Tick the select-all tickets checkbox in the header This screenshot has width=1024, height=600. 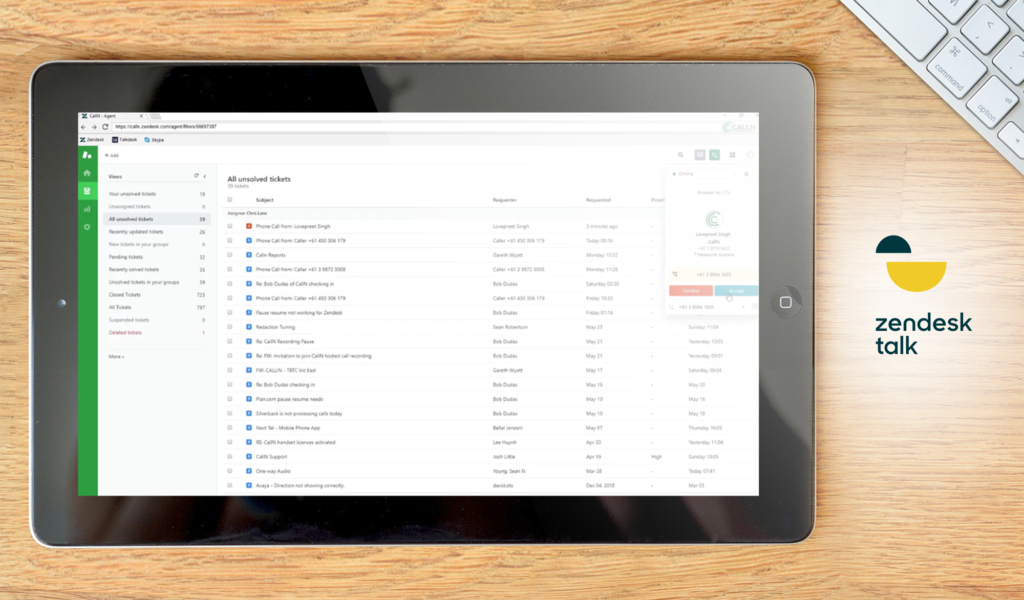tap(230, 200)
